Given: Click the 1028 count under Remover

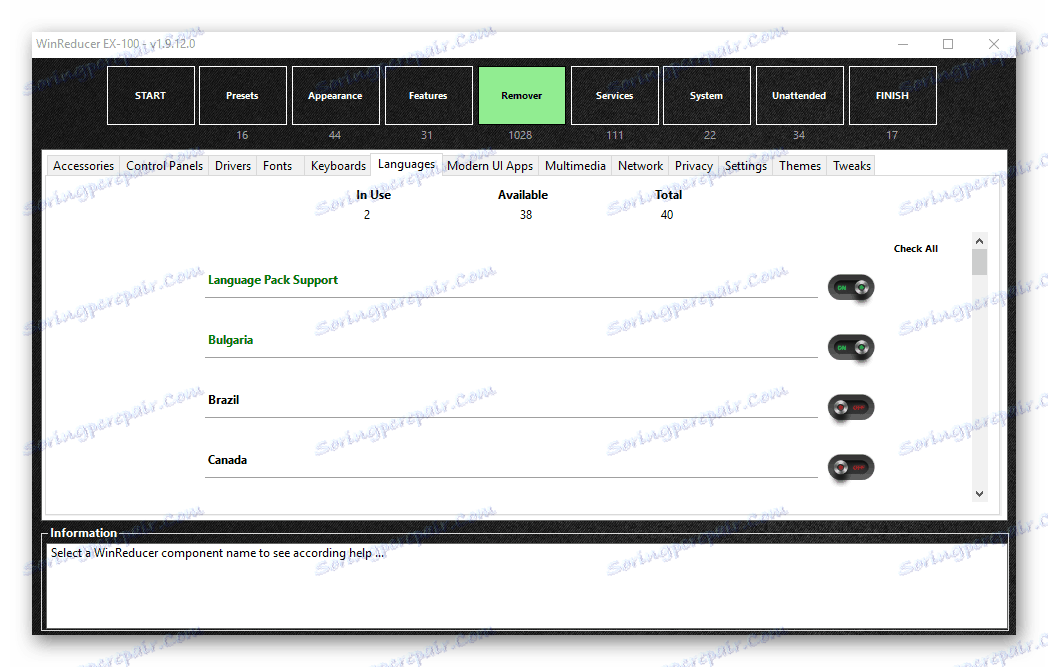Looking at the screenshot, I should click(x=520, y=135).
